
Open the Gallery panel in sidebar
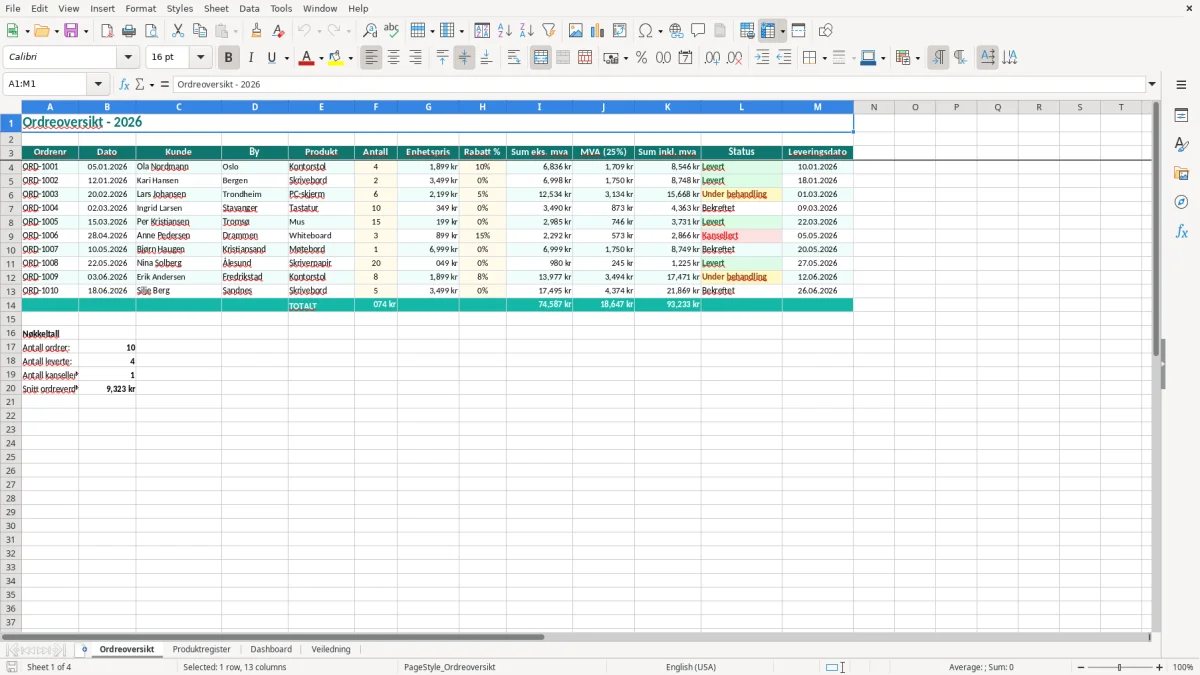coord(1181,173)
